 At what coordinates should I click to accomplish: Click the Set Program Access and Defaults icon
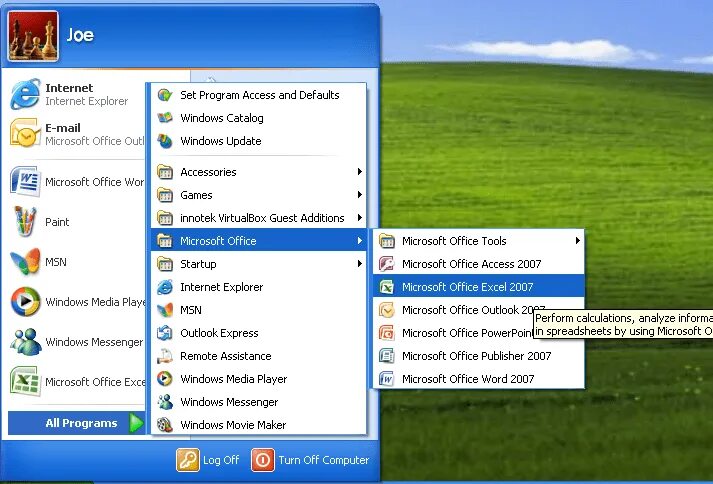coord(165,95)
